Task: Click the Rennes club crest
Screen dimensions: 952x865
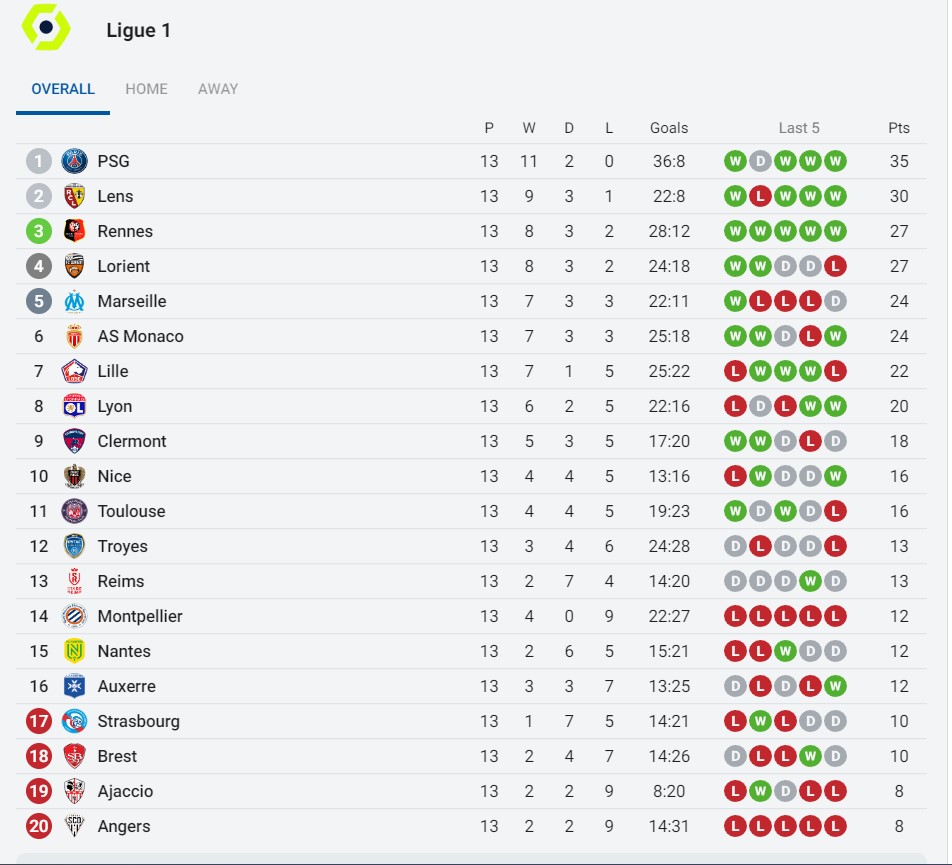Action: coord(75,231)
